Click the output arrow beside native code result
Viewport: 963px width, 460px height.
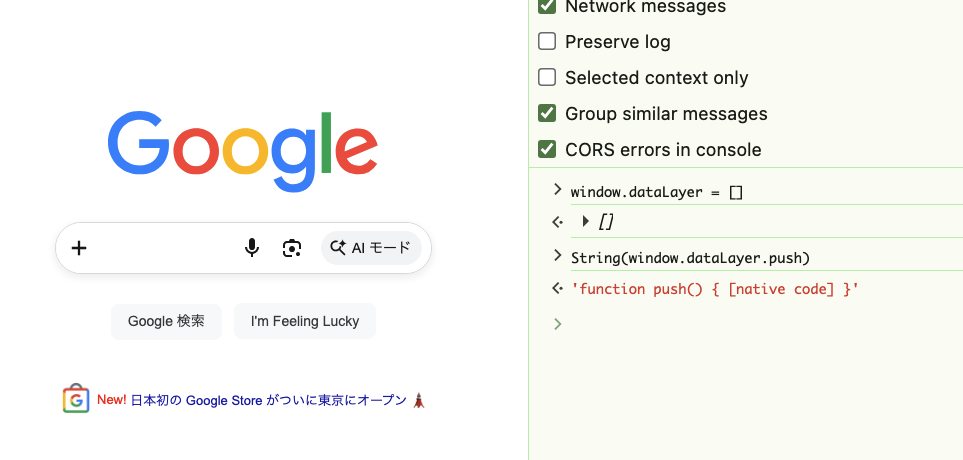tap(557, 288)
